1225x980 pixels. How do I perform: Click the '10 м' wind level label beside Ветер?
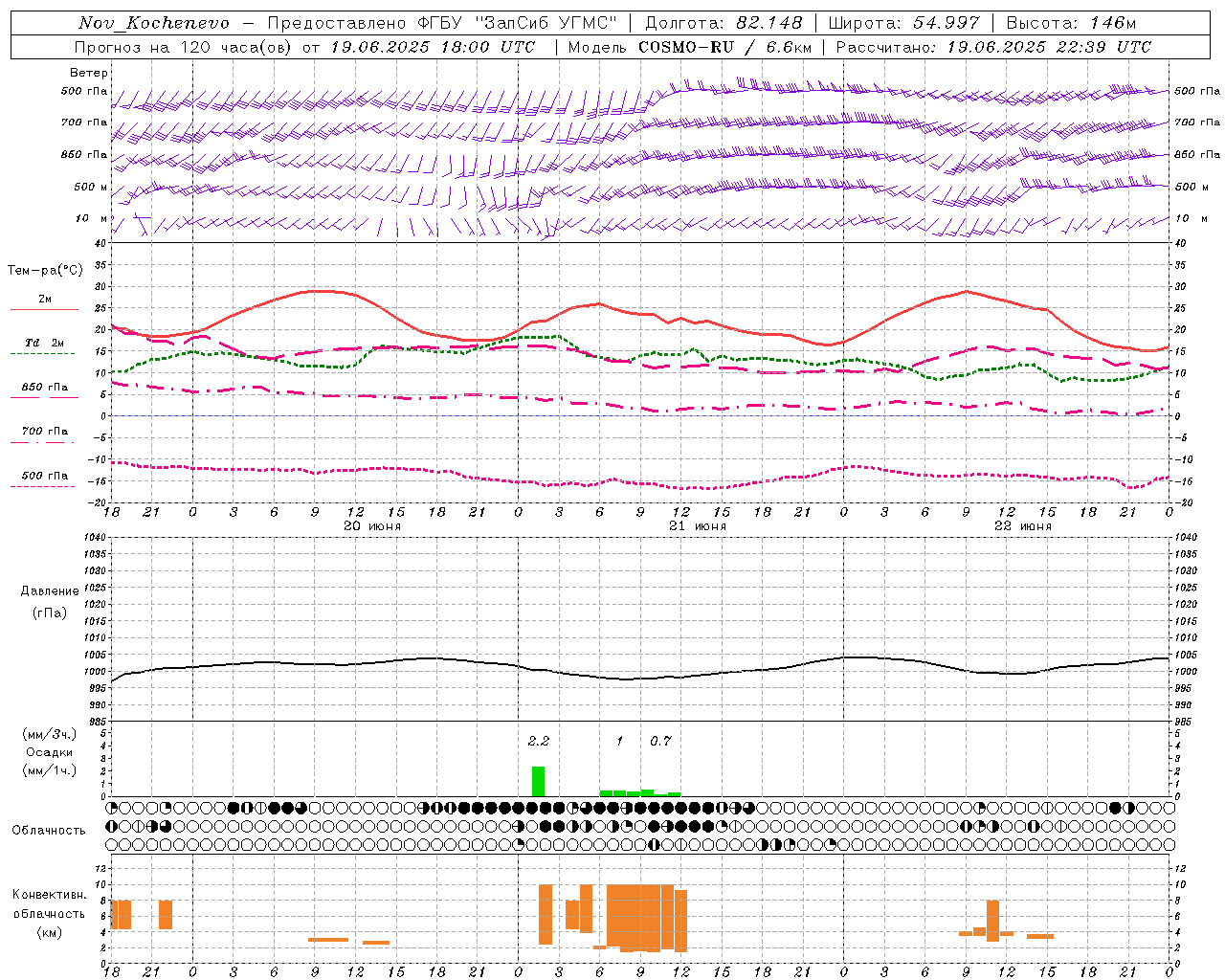92,219
